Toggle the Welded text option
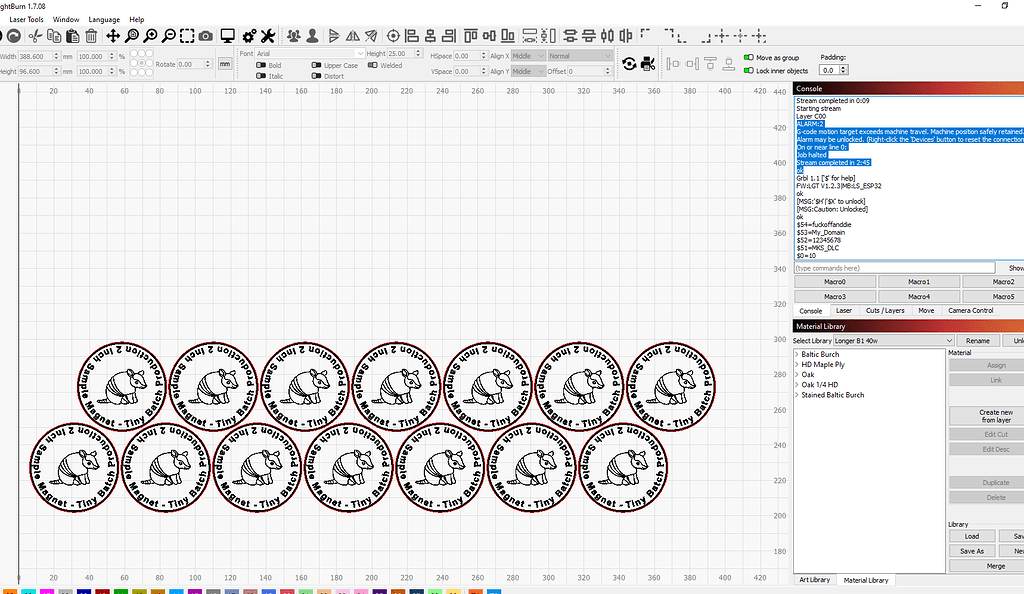1024x594 pixels. 370,65
